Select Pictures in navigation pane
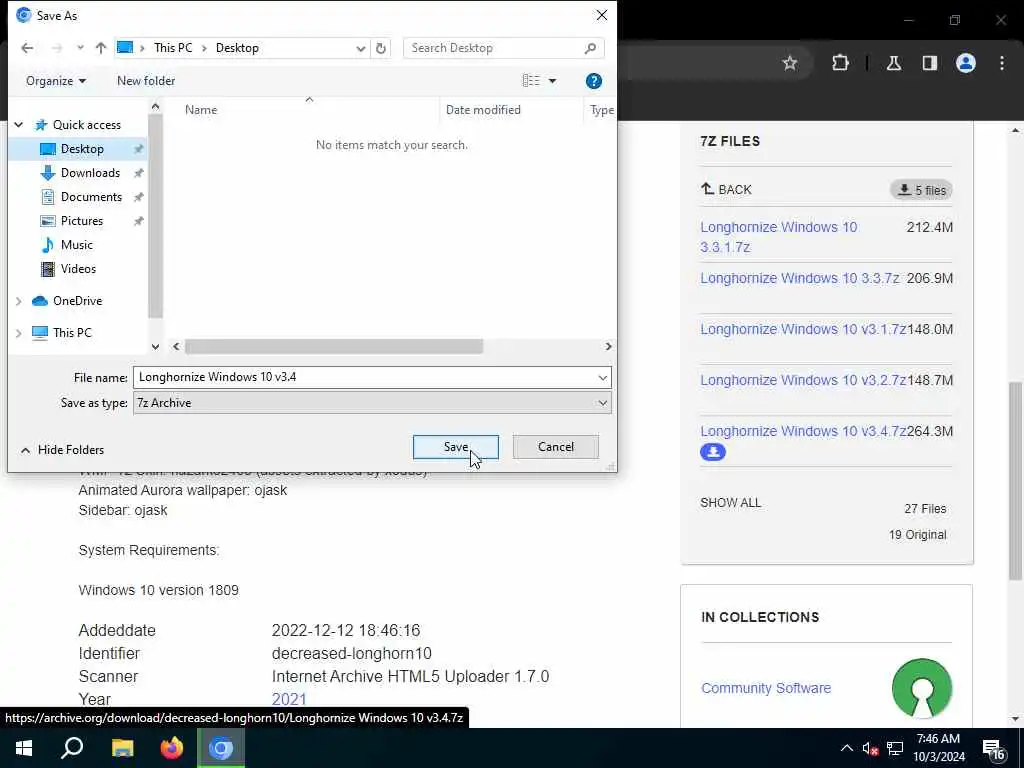1024x768 pixels. (82, 221)
